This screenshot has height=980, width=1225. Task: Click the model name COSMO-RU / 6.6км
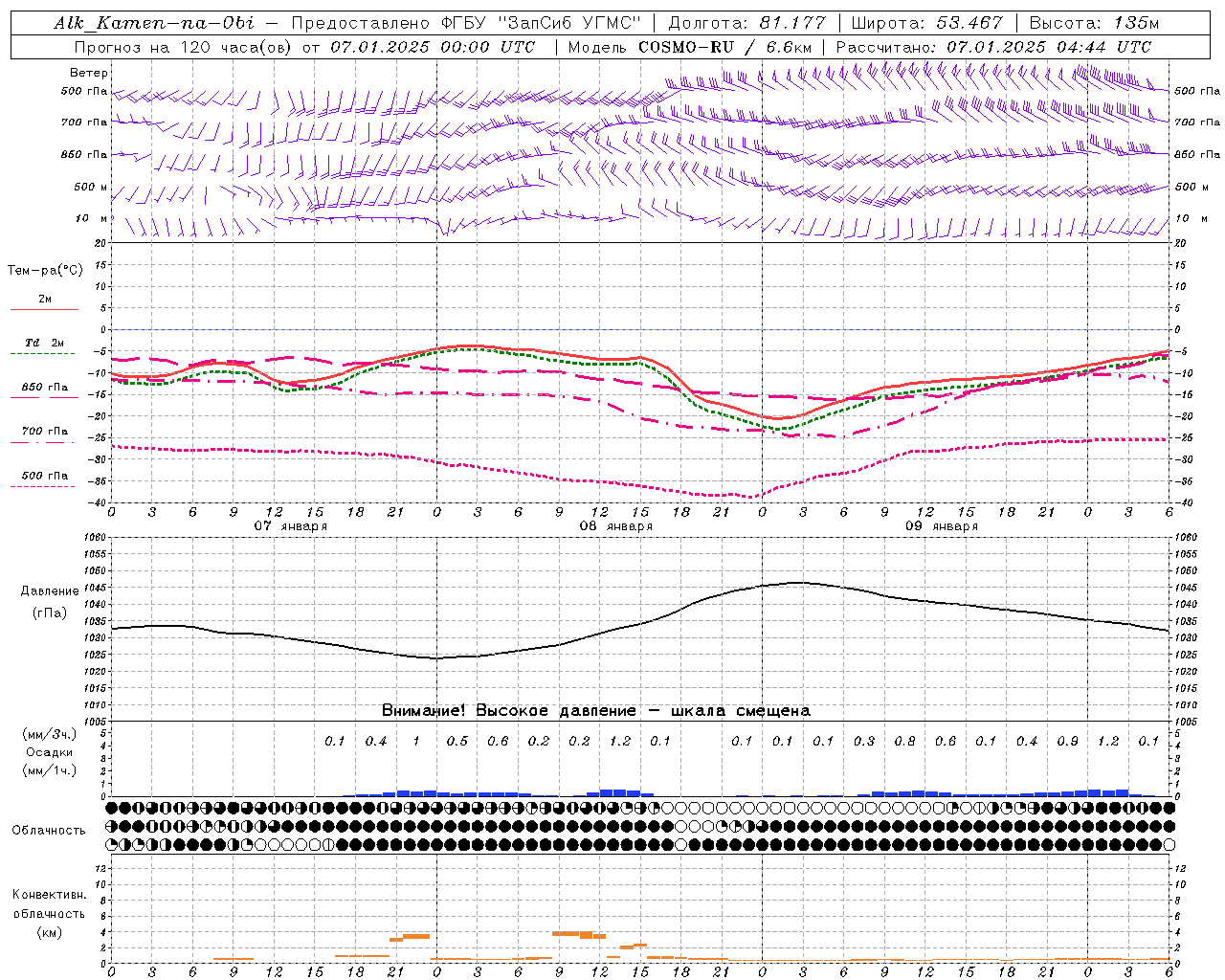click(x=725, y=47)
